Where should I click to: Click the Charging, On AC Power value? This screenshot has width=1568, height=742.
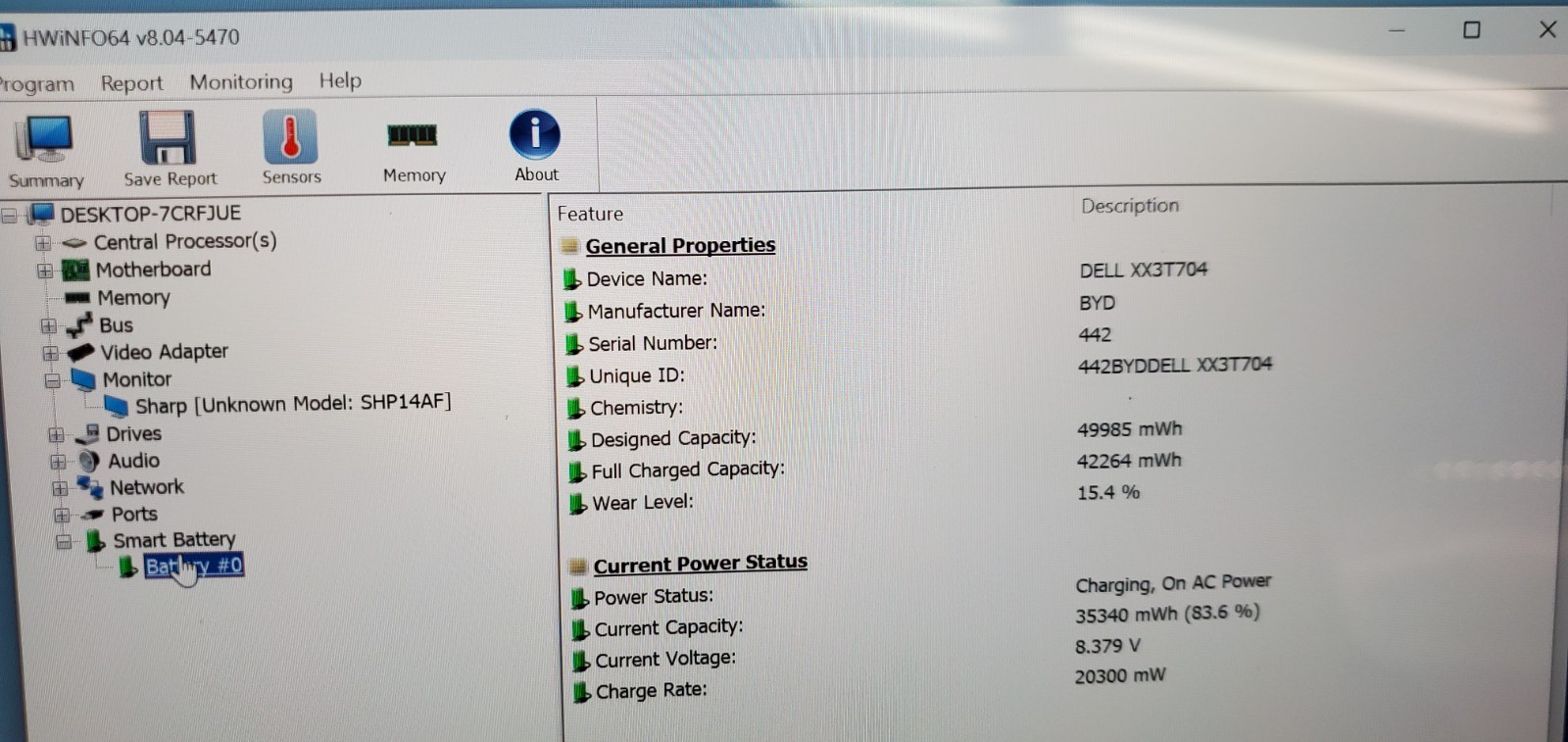[1173, 584]
